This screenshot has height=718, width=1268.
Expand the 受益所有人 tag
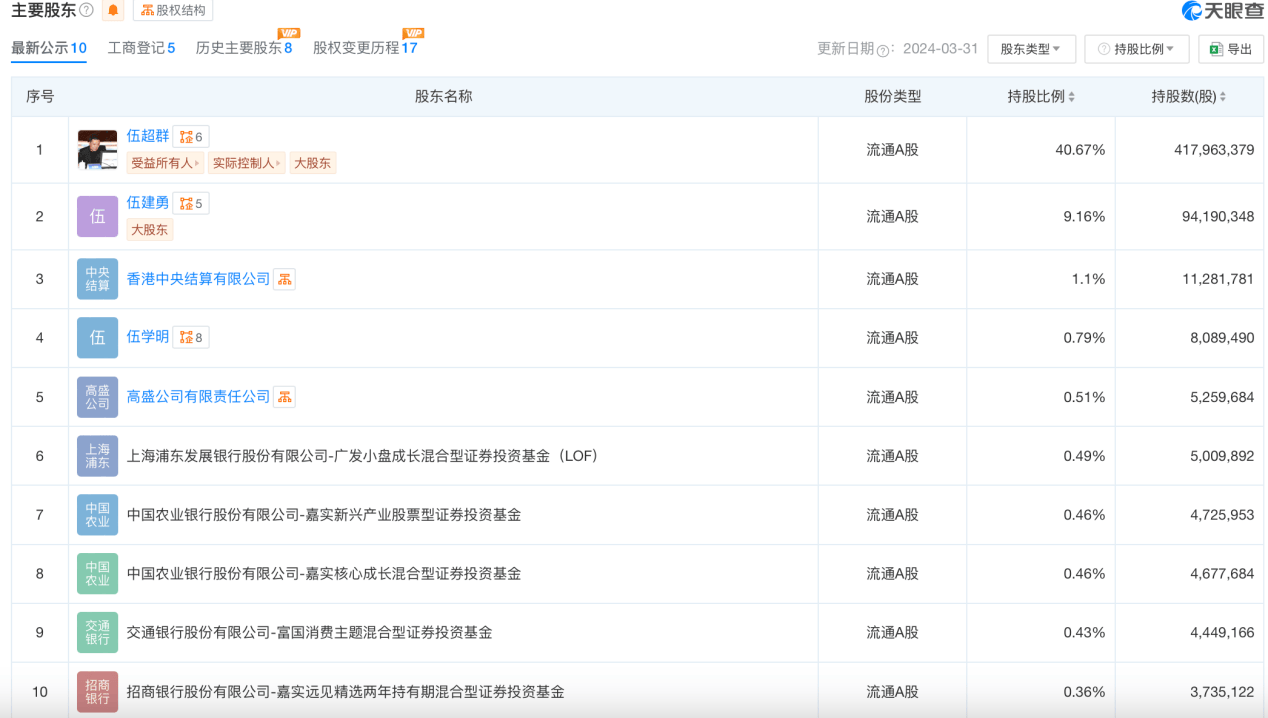pyautogui.click(x=165, y=163)
